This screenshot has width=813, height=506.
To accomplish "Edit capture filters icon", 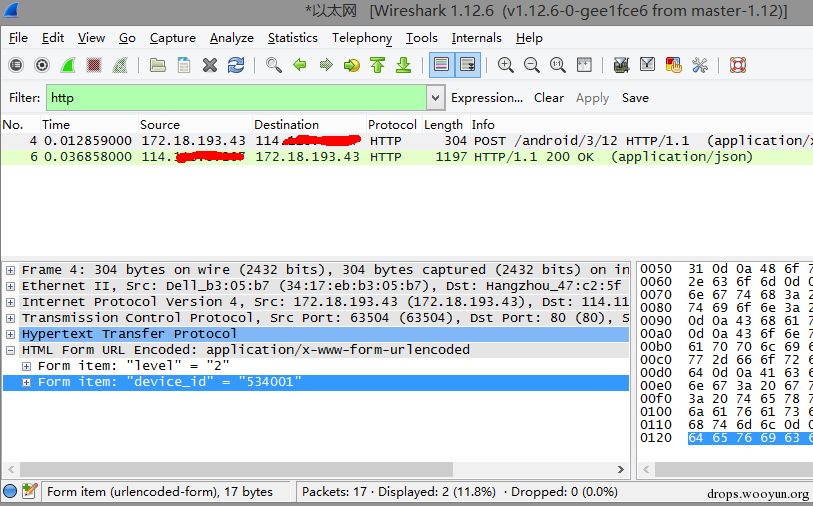I will [621, 65].
